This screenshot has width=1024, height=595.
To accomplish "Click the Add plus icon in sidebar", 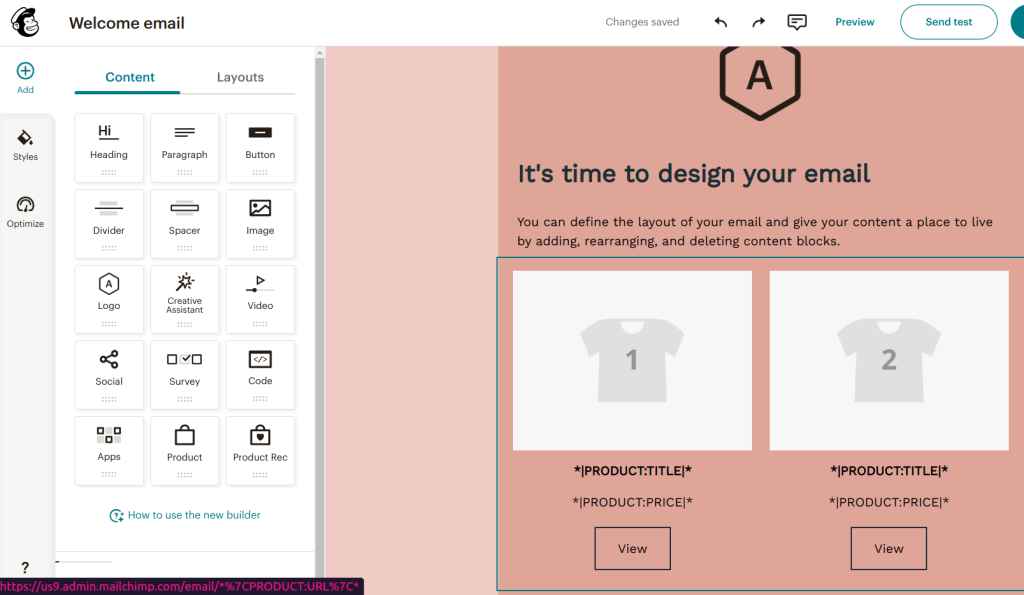I will pos(25,71).
